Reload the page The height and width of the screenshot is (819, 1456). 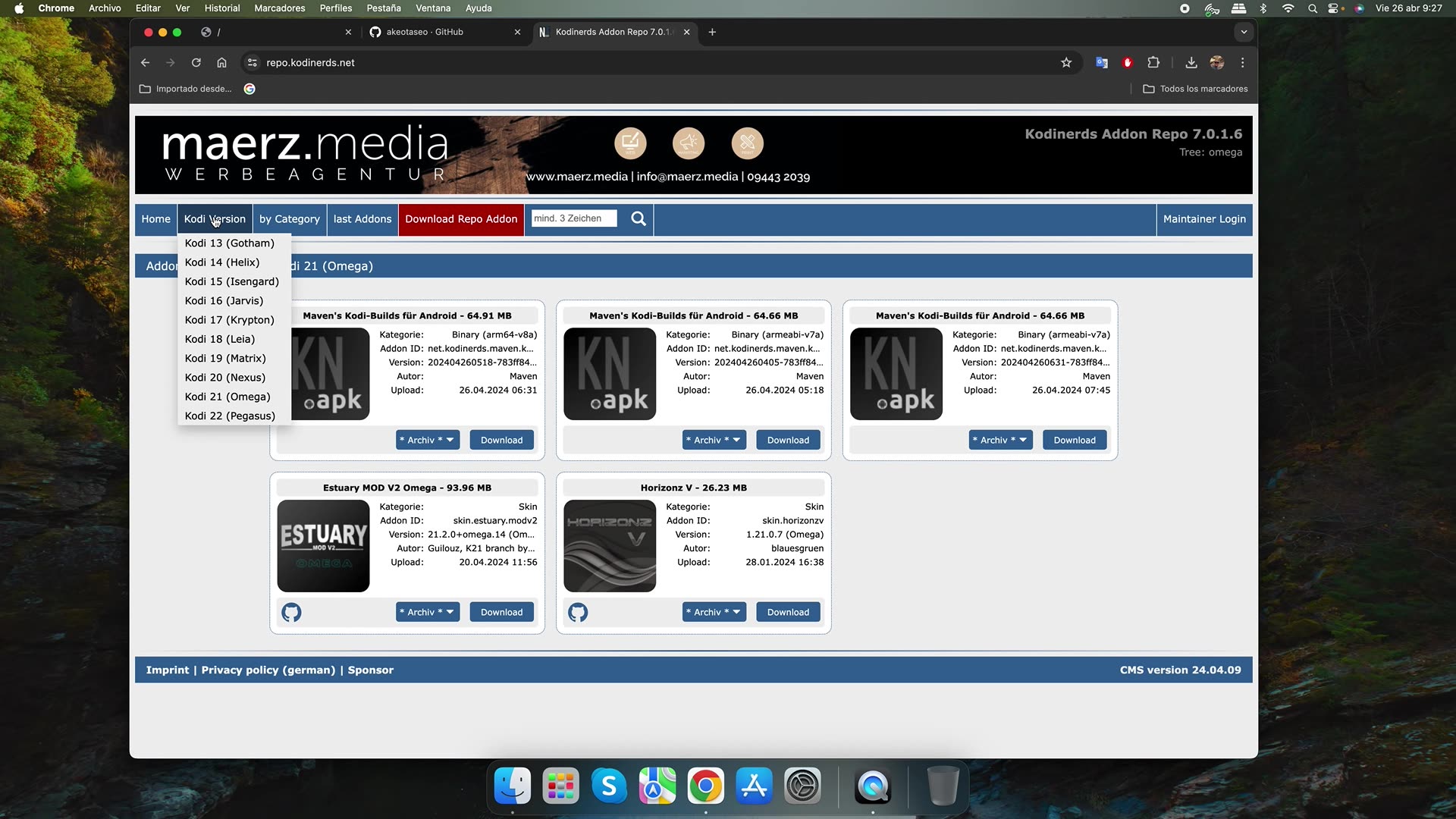click(x=196, y=63)
